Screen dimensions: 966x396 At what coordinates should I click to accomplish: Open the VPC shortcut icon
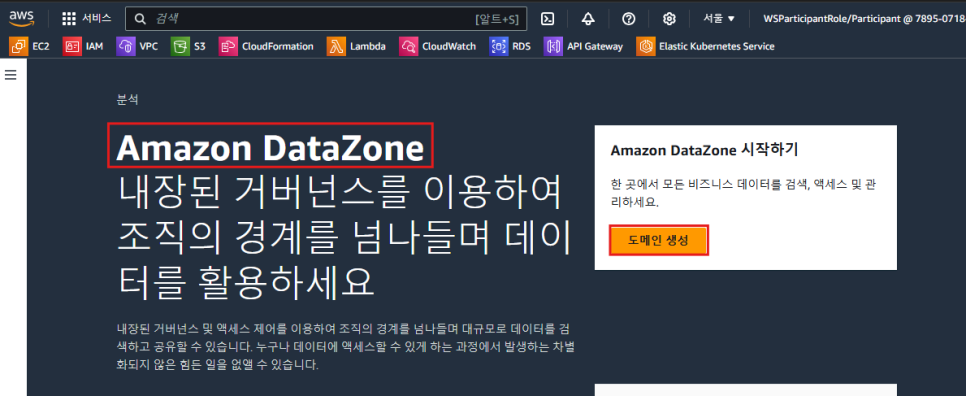click(125, 46)
